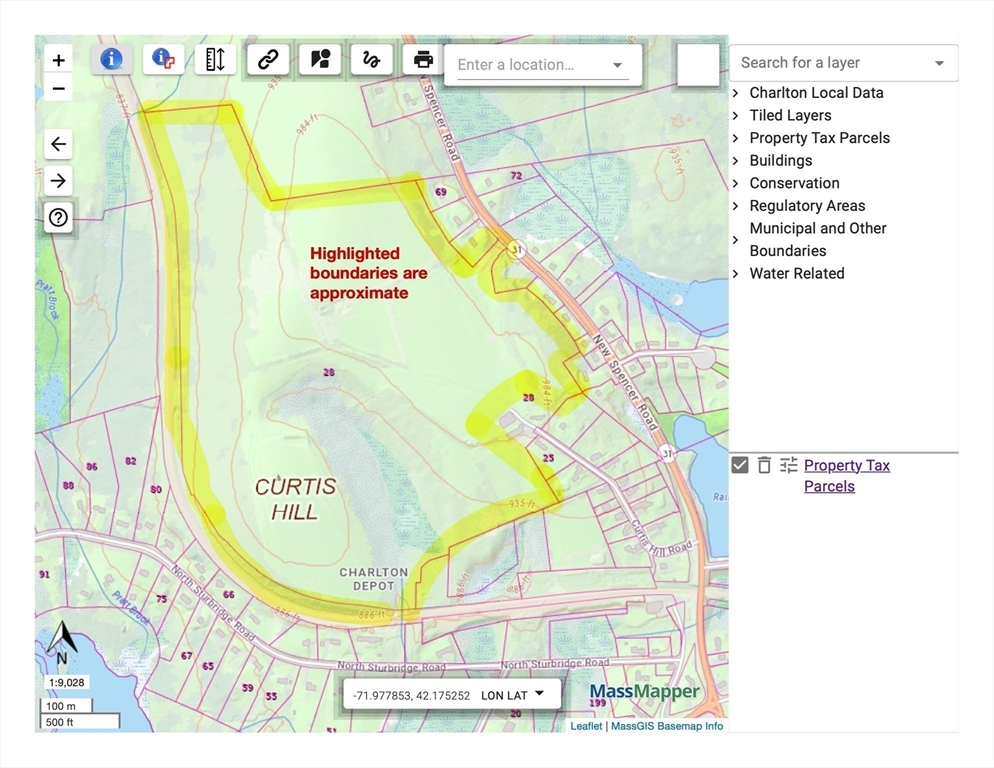Uncheck the Property Tax Parcels layer checkbox

pyautogui.click(x=740, y=465)
